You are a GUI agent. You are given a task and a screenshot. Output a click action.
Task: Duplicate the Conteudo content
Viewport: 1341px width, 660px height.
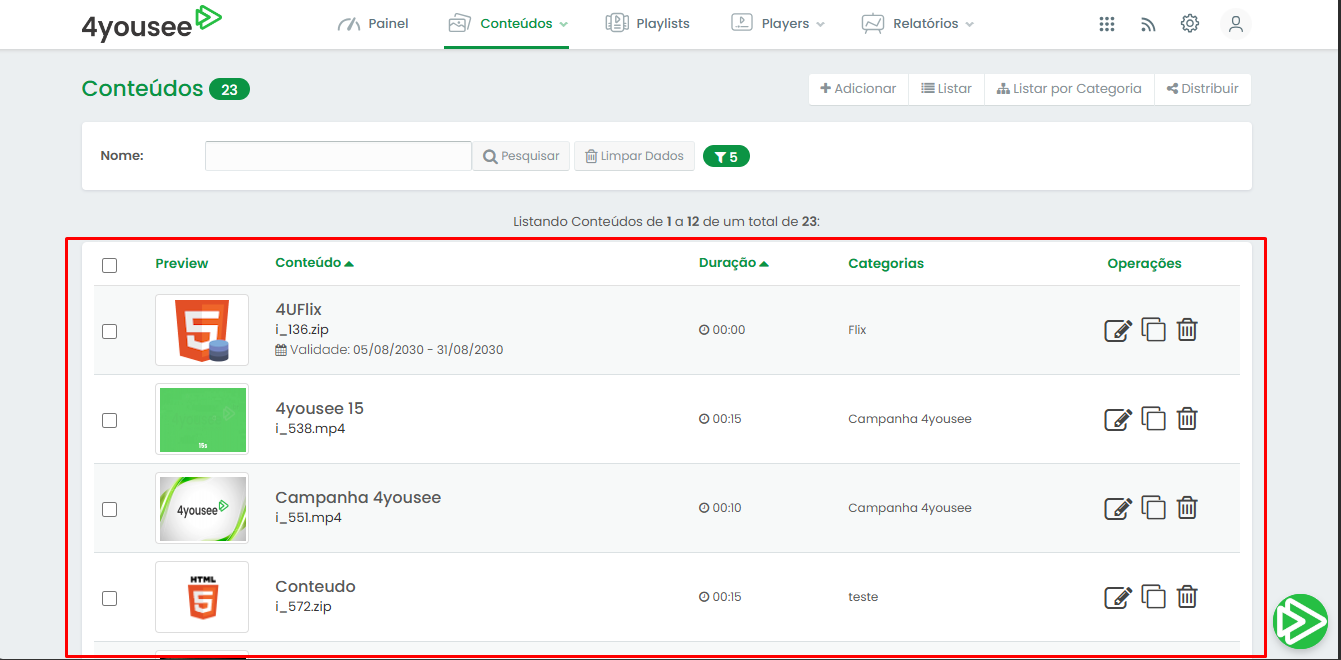(1154, 596)
